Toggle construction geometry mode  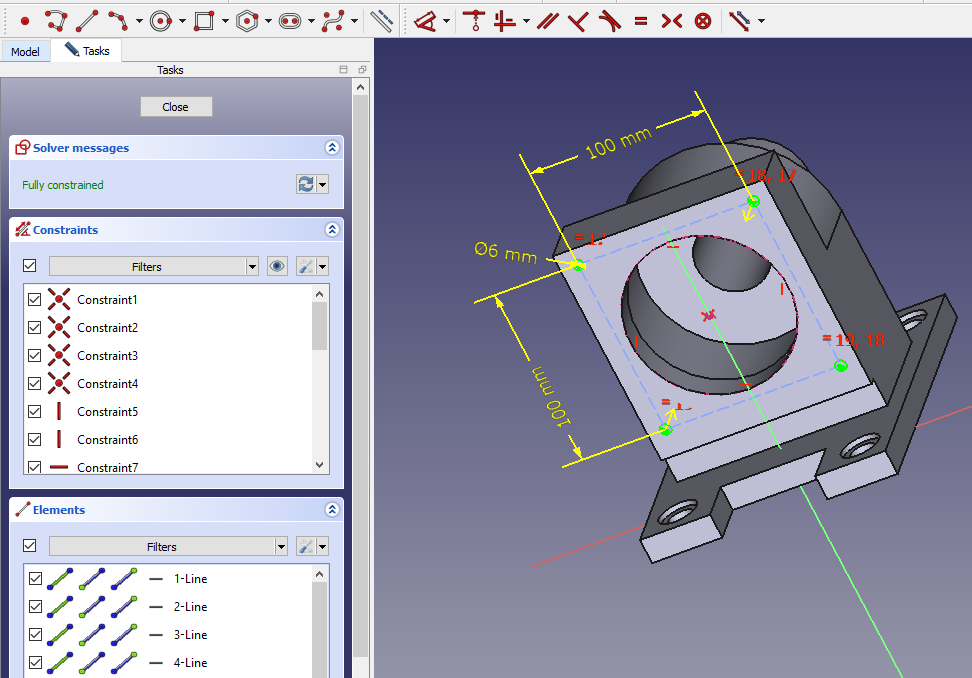point(381,20)
